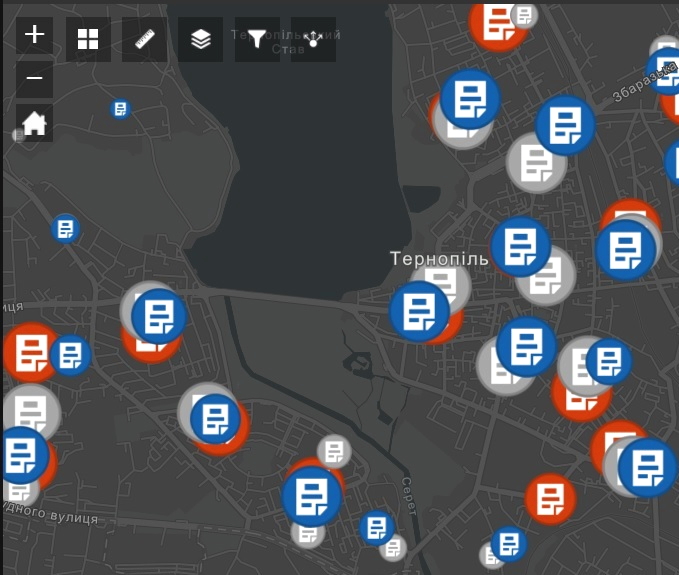Click blue document marker right of Тернопіль label
Image resolution: width=679 pixels, height=575 pixels.
coord(520,246)
